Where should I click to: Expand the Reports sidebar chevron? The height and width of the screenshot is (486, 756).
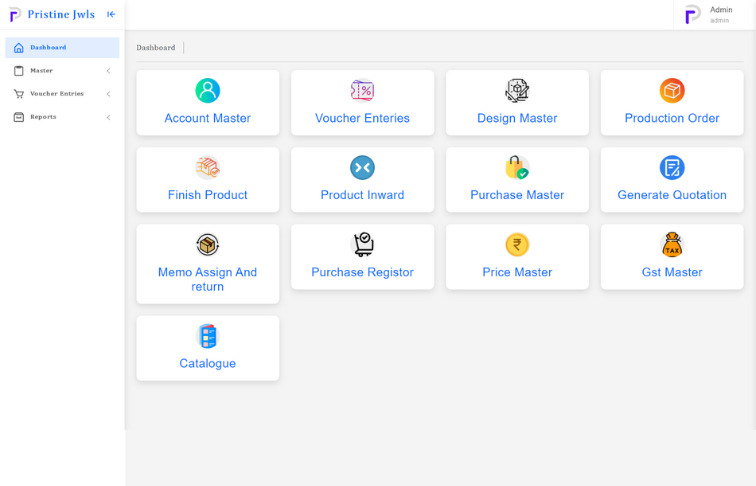108,117
